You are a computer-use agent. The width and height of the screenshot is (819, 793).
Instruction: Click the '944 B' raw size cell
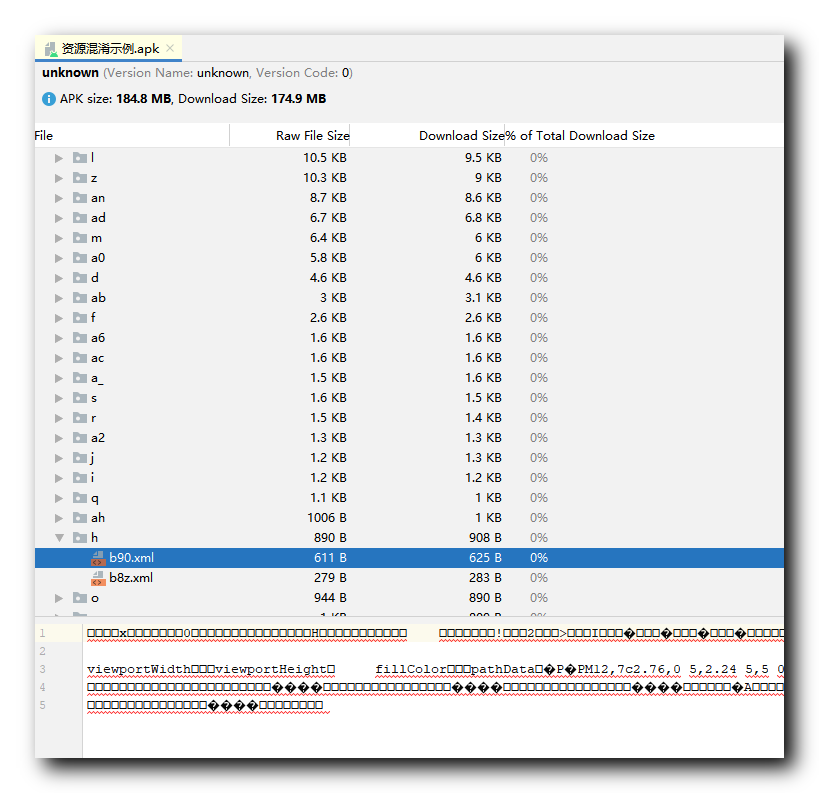point(330,598)
